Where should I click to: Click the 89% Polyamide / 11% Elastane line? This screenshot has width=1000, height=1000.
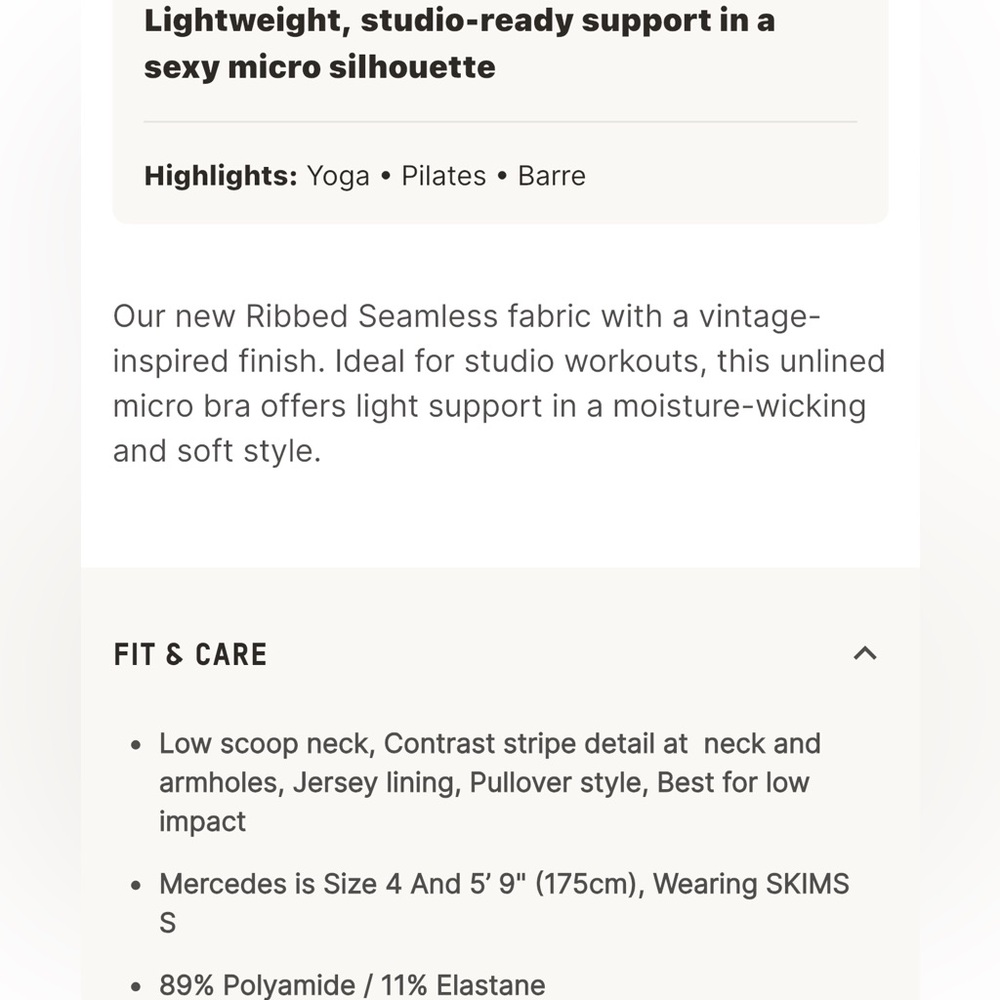point(352,985)
